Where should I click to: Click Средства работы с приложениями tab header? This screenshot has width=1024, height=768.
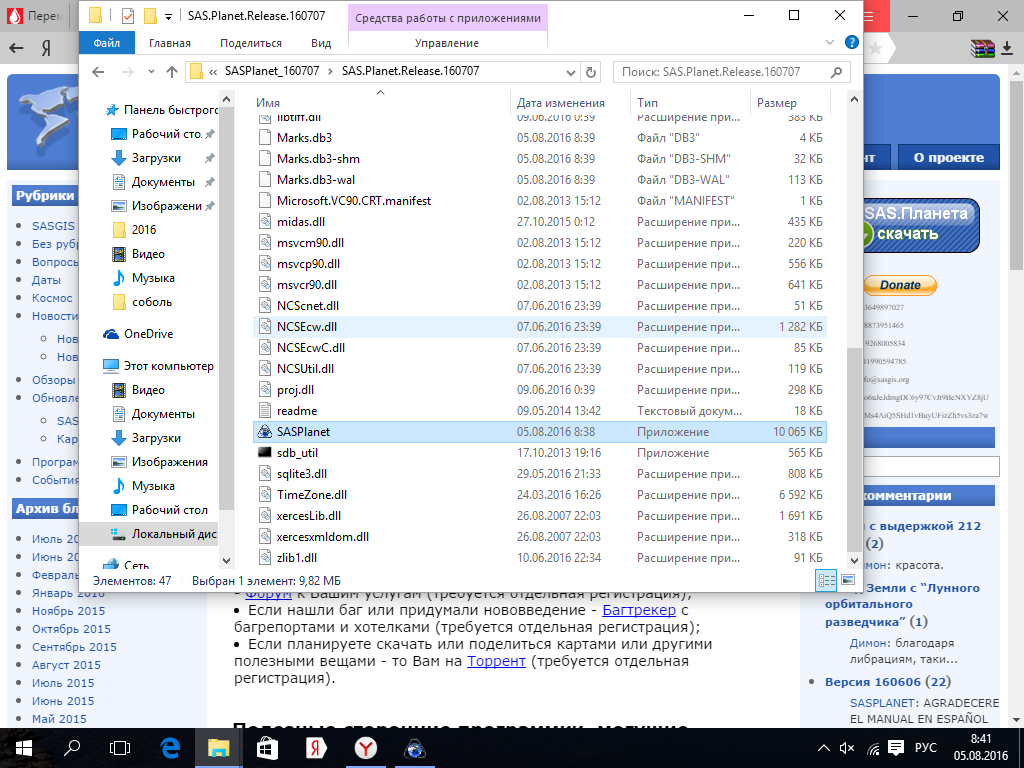point(448,18)
